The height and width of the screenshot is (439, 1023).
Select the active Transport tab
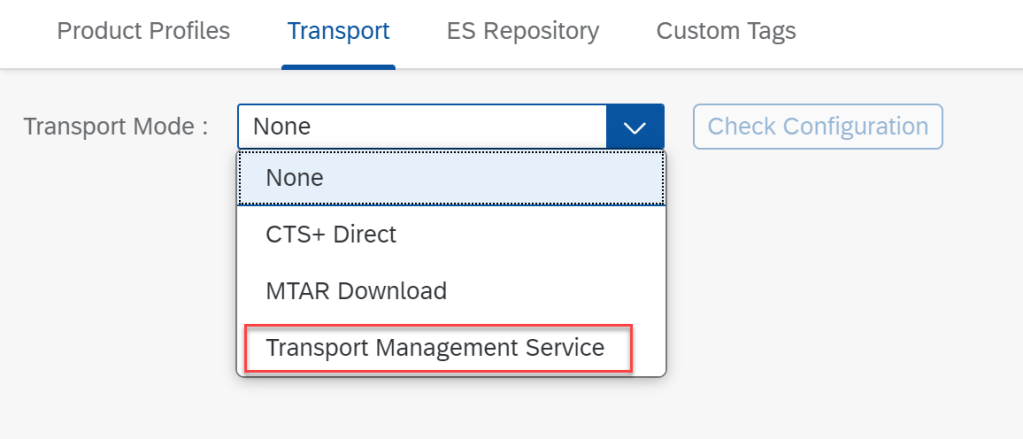338,31
